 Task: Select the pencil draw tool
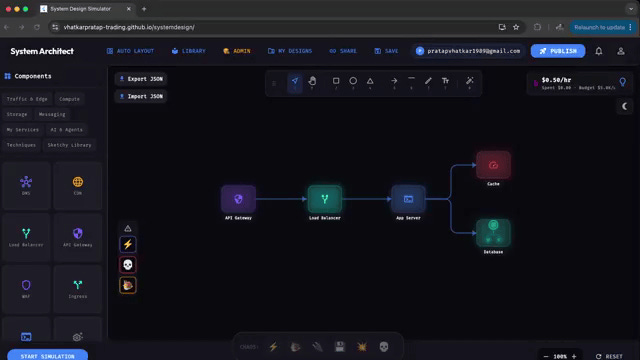pos(428,81)
